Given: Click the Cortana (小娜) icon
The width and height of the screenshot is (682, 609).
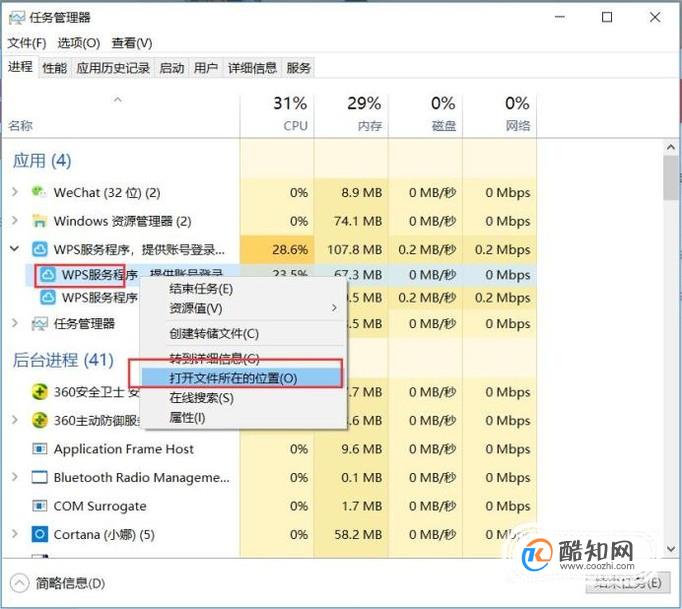Looking at the screenshot, I should tap(40, 534).
